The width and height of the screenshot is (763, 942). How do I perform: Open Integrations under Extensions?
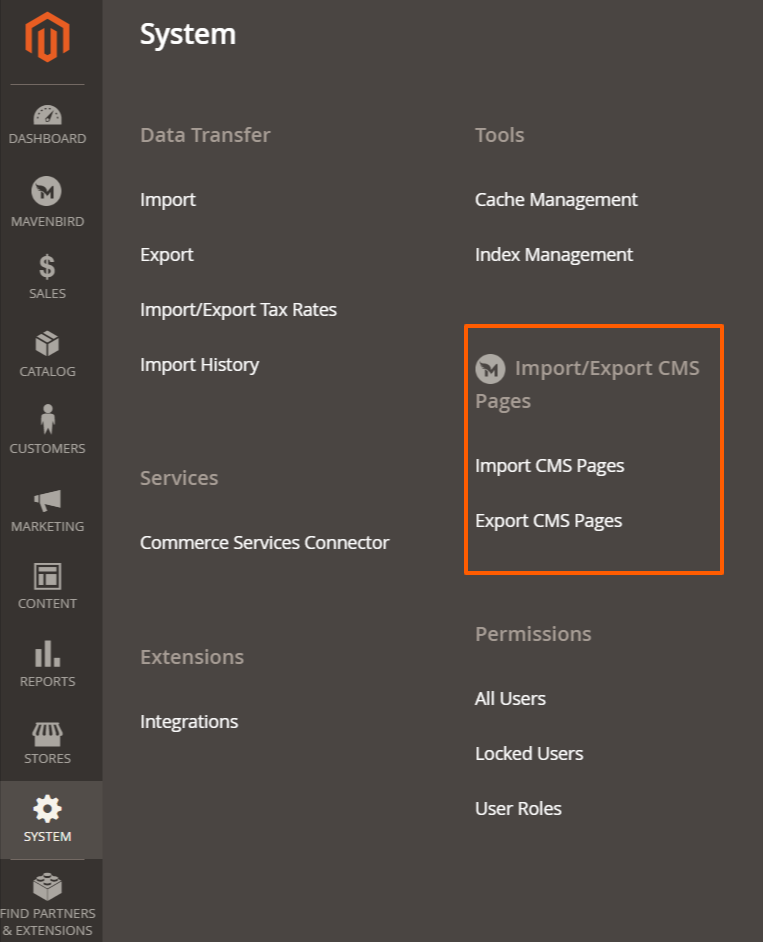point(189,722)
